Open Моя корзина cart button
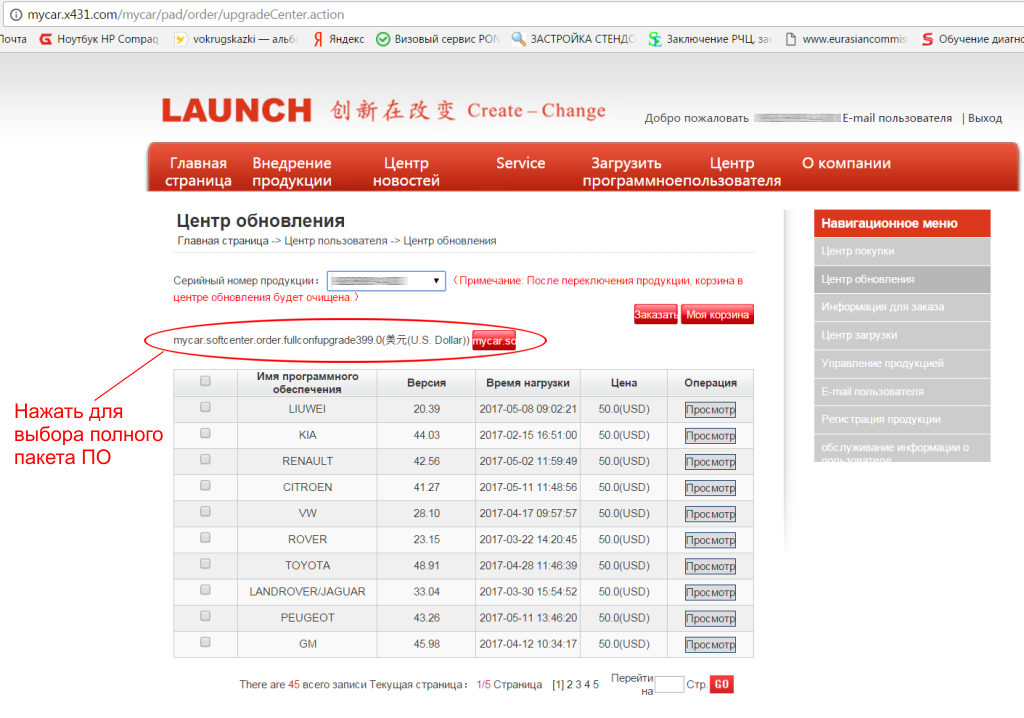The width and height of the screenshot is (1024, 718). tap(718, 314)
